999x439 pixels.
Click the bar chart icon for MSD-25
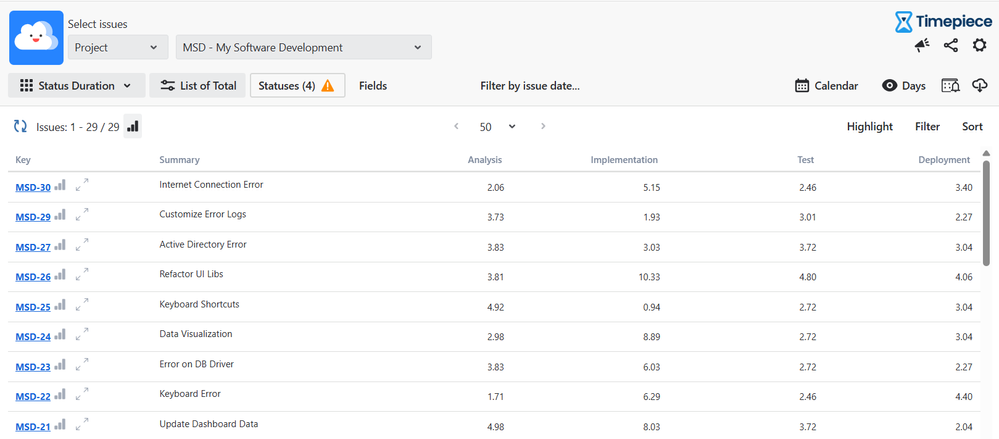pos(60,305)
